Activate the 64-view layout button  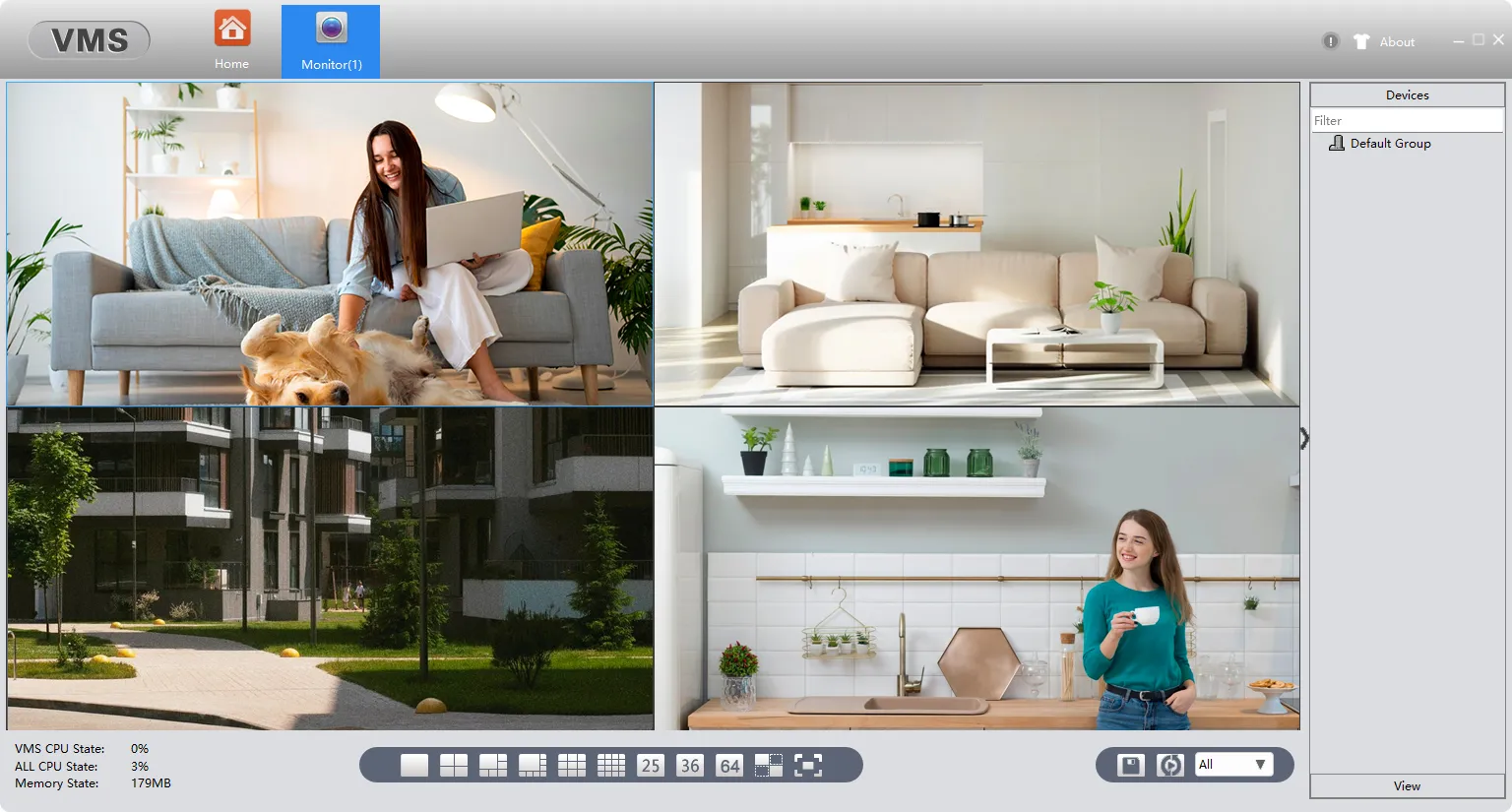pos(728,764)
